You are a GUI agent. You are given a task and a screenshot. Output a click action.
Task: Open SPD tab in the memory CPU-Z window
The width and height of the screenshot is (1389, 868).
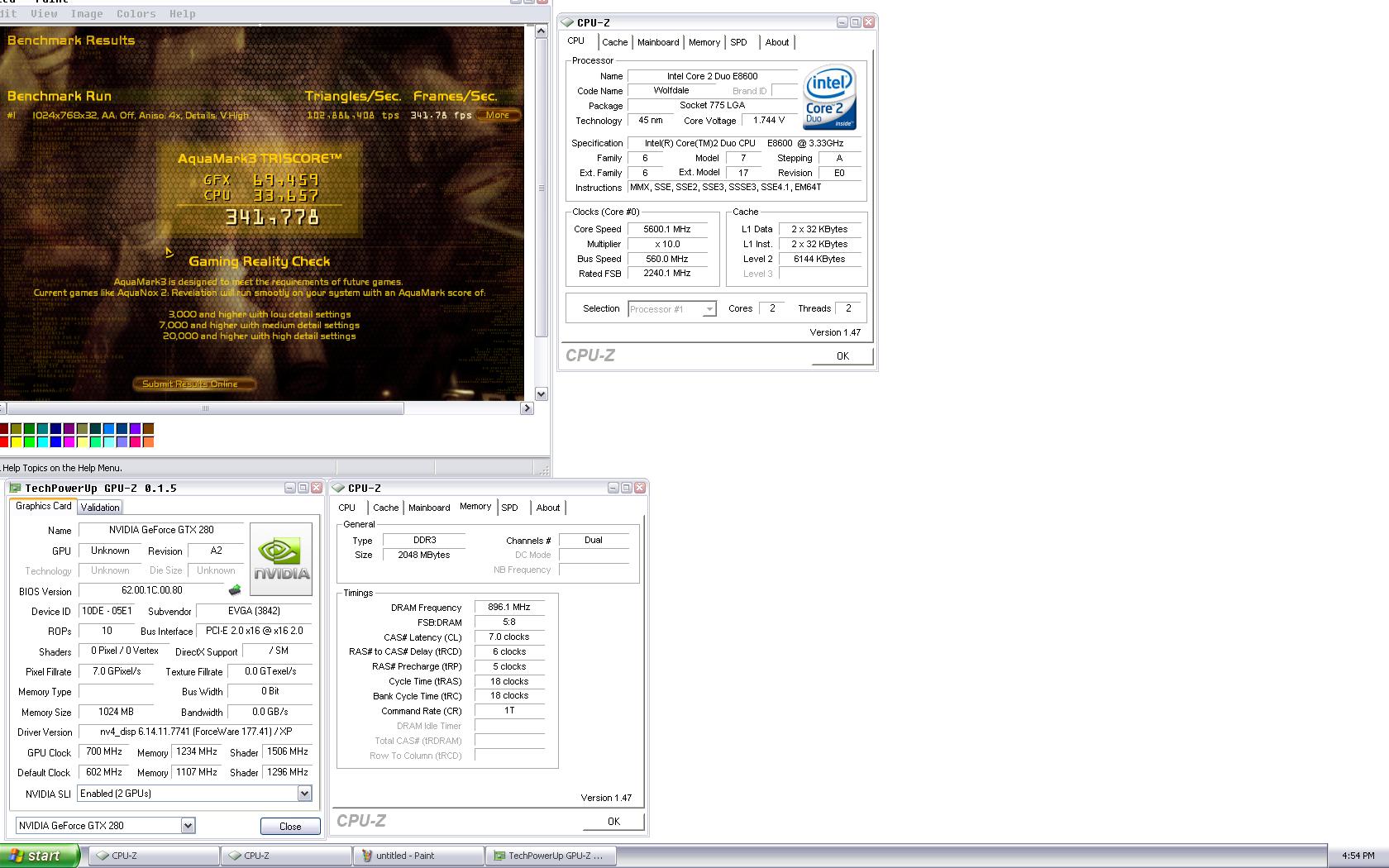coord(510,508)
